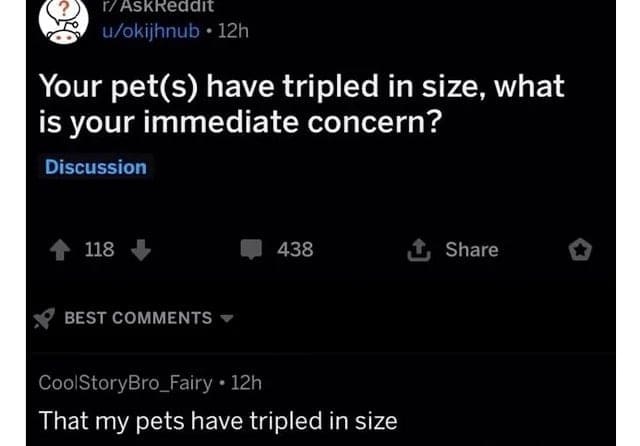The width and height of the screenshot is (640, 446).
Task: Downvote the post with the down arrow
Action: point(140,250)
